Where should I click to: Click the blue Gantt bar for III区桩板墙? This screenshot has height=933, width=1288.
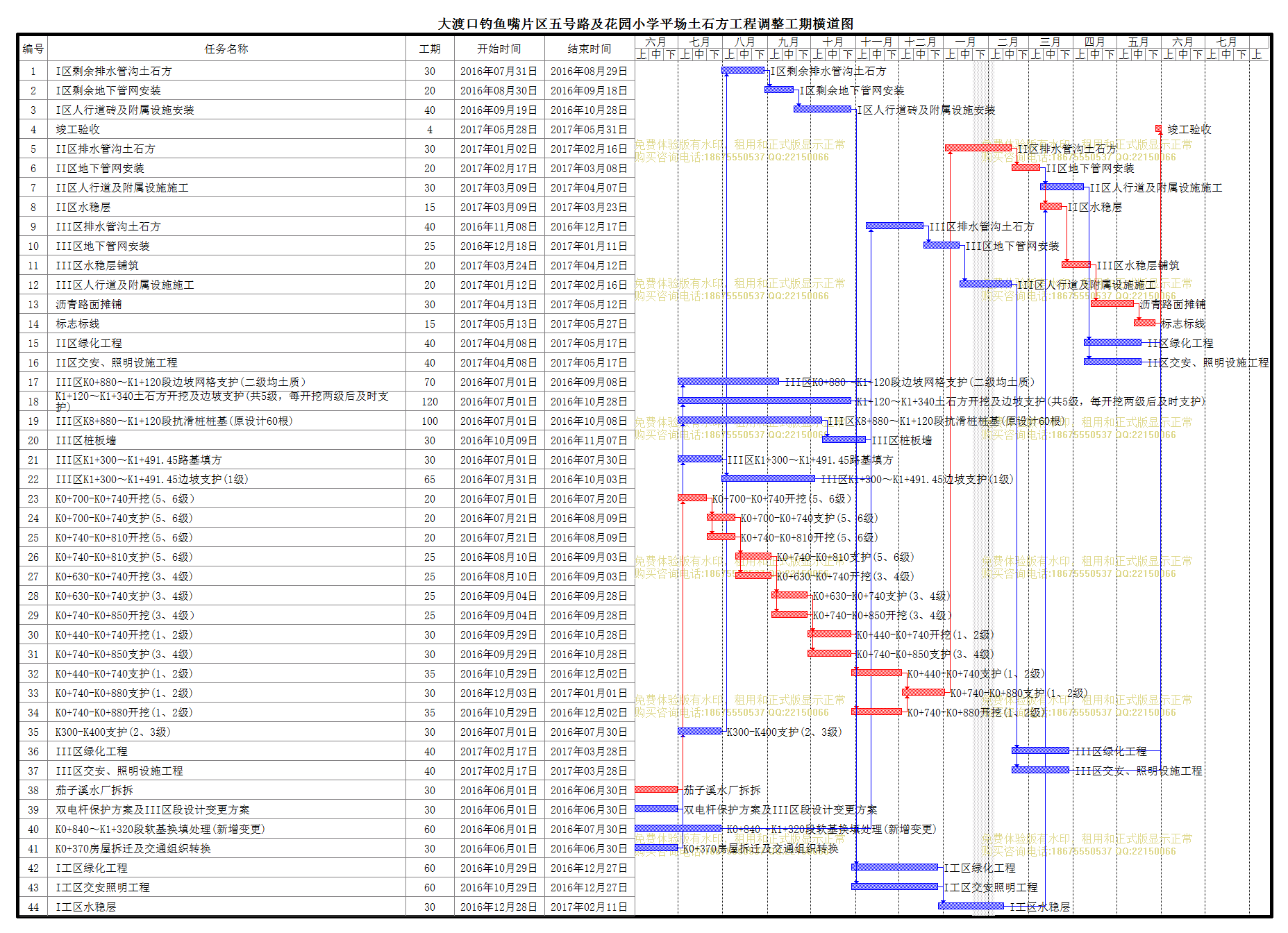click(844, 439)
